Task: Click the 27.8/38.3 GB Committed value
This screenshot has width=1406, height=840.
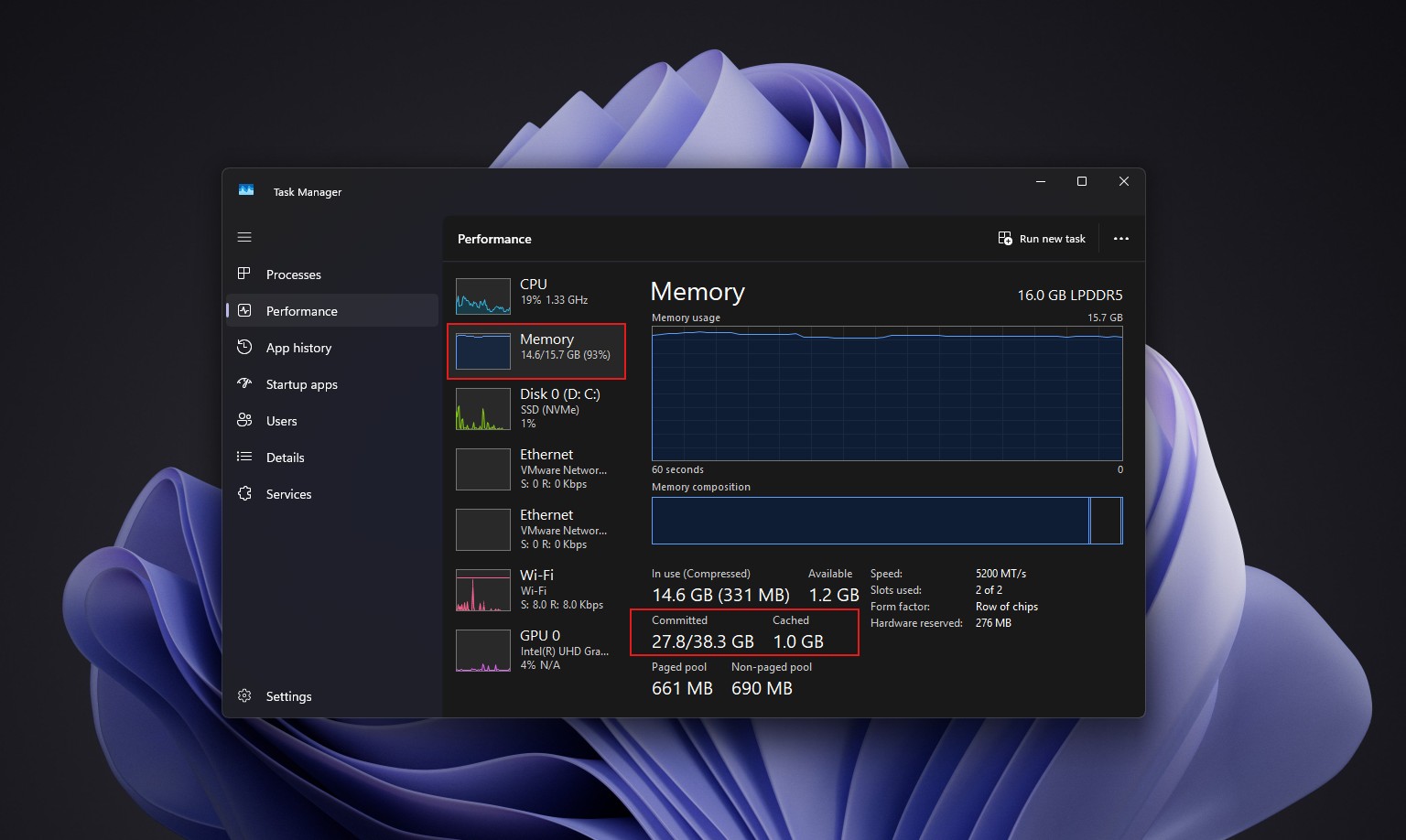Action: pyautogui.click(x=703, y=641)
